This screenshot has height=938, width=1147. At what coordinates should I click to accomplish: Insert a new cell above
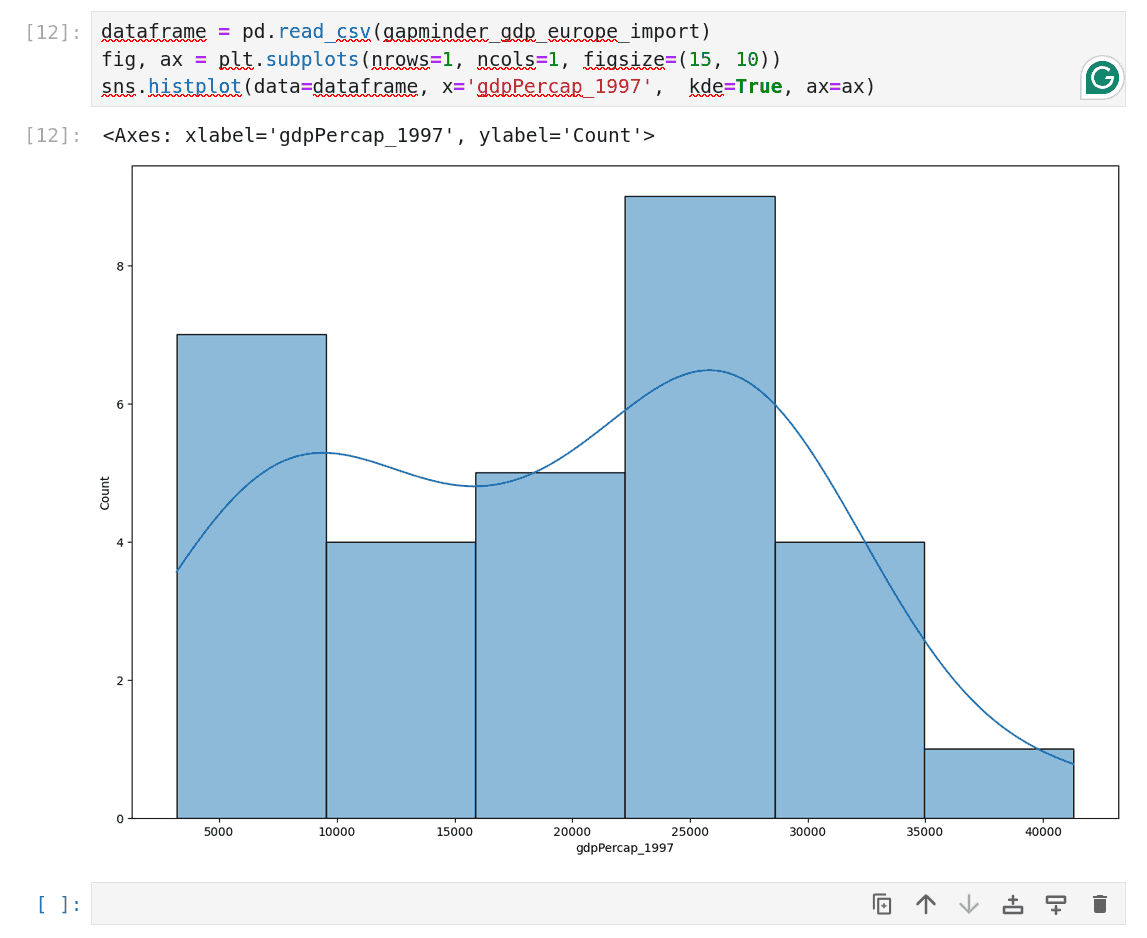1012,903
